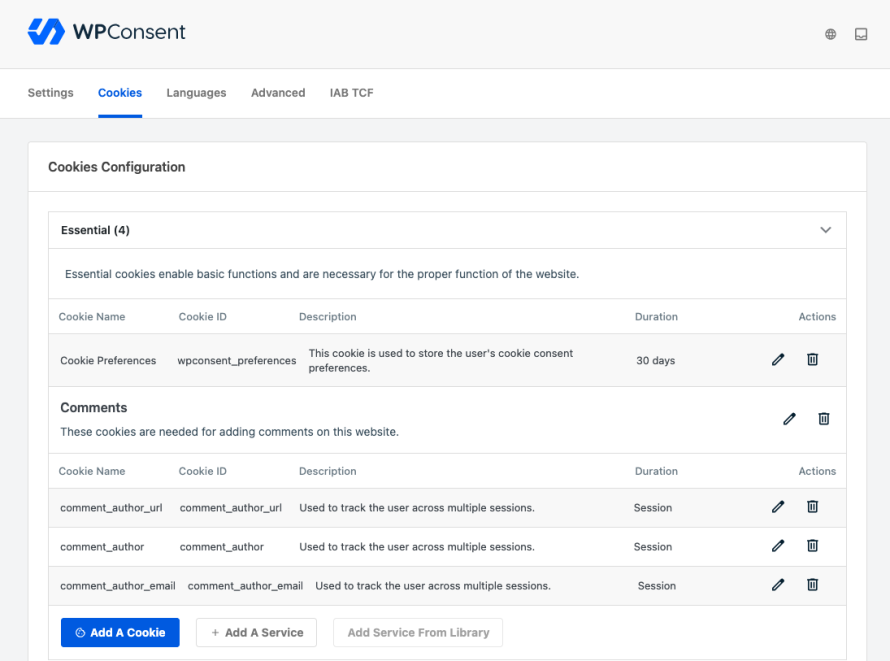Screen dimensions: 890x661
Task: Delete the Comments category
Action: pyautogui.click(x=823, y=418)
